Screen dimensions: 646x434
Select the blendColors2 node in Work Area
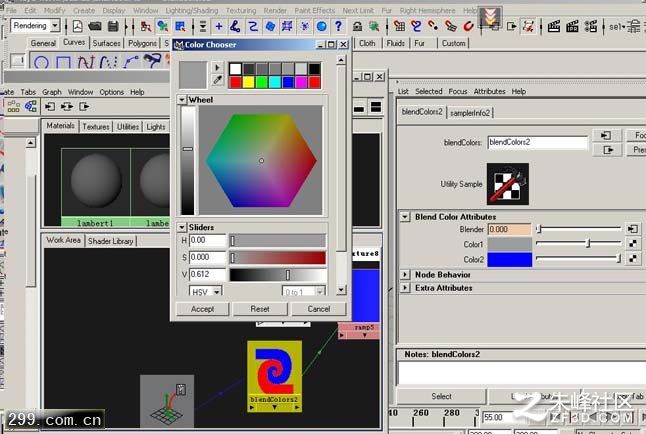click(274, 376)
